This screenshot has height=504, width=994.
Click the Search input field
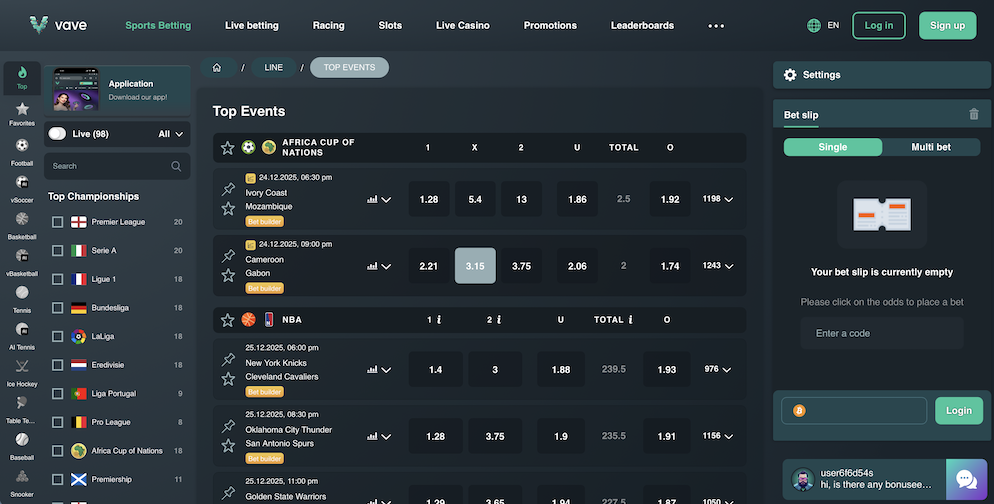[117, 166]
